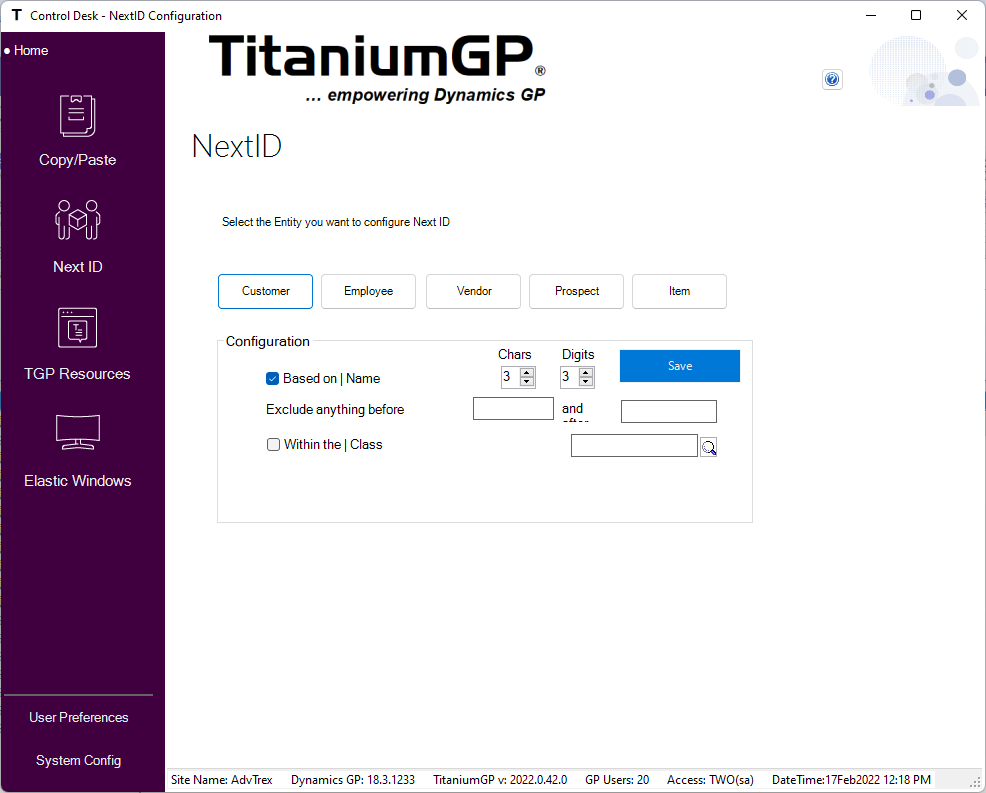Minimize the Control Desk window
Viewport: 986px width, 793px height.
point(871,15)
